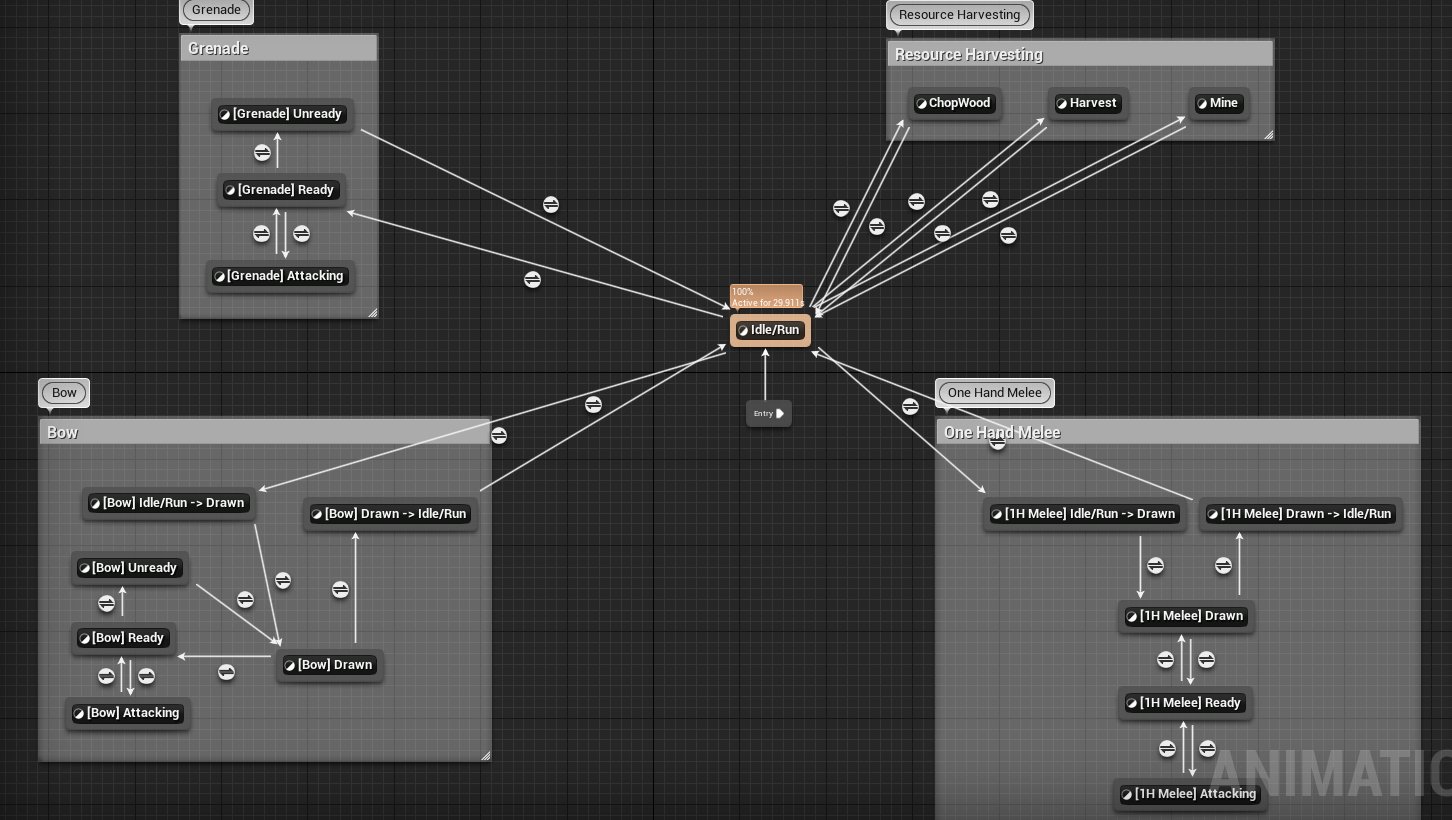
Task: Select transition icon from Idle/Run to ChopWood
Action: click(x=841, y=208)
